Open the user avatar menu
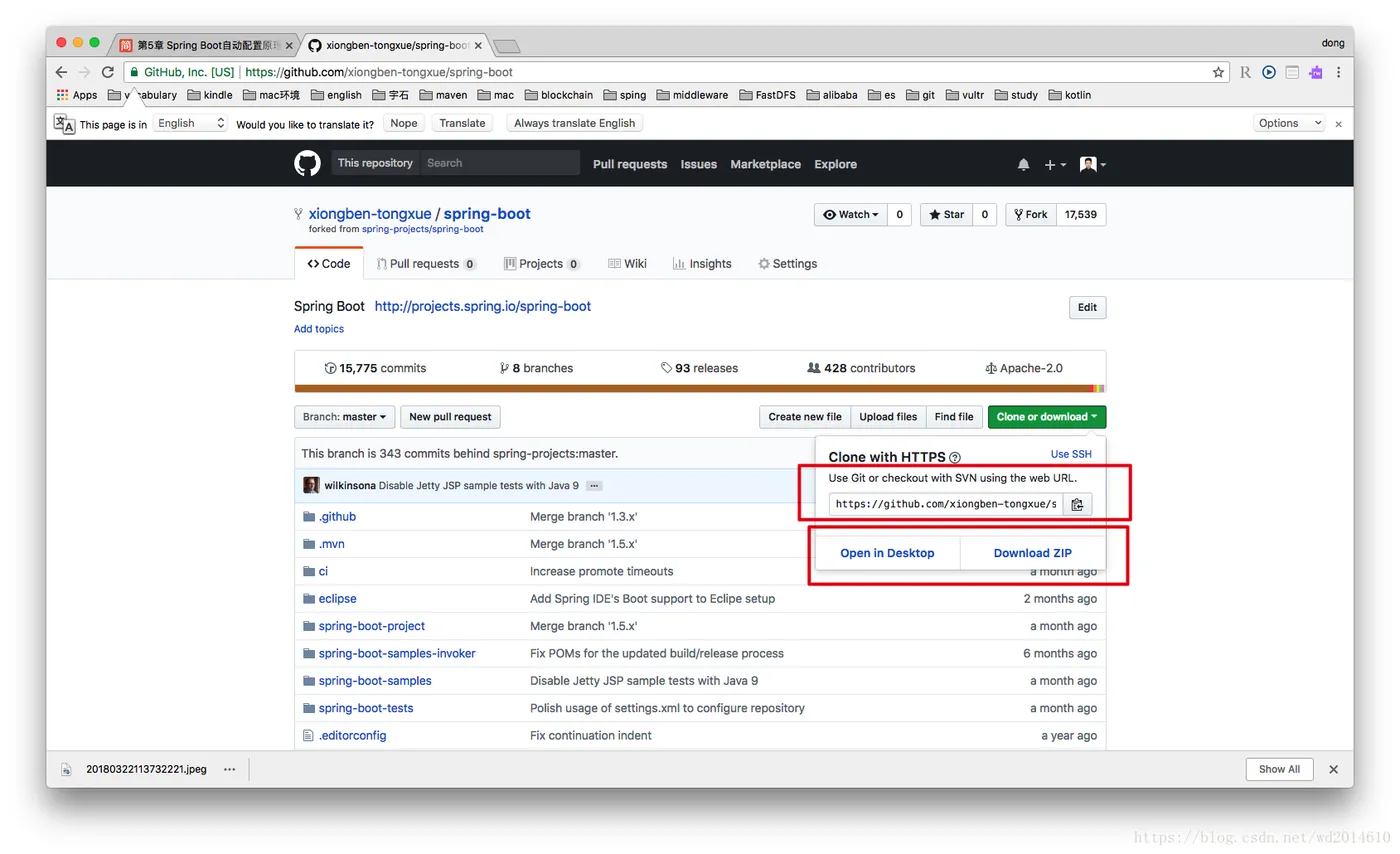This screenshot has width=1400, height=854. coord(1093,164)
